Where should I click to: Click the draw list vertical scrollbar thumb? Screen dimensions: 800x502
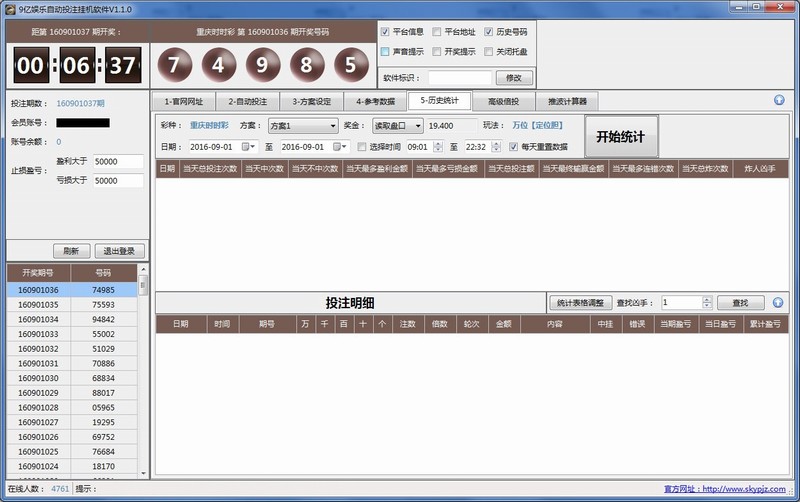coord(143,287)
